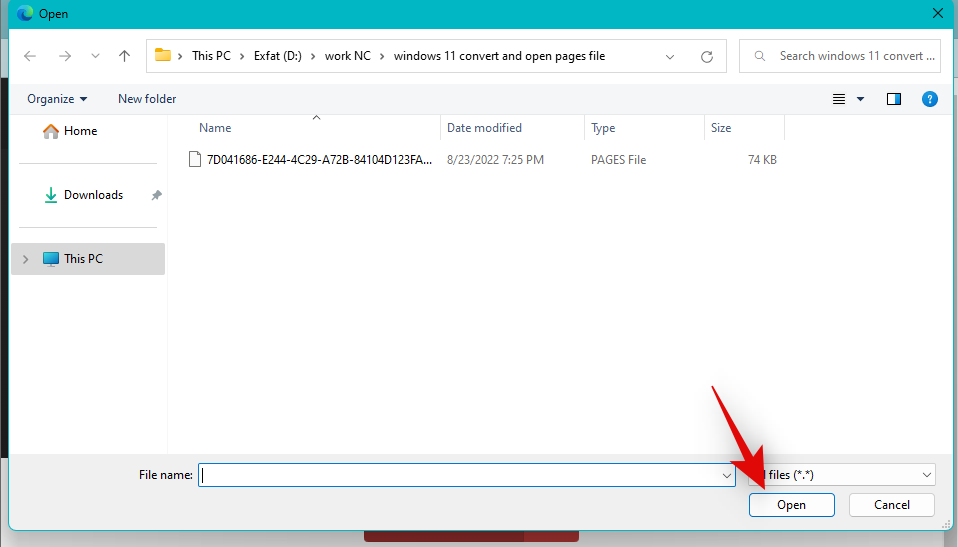The height and width of the screenshot is (547, 958).
Task: Show the preview pane
Action: pos(894,99)
